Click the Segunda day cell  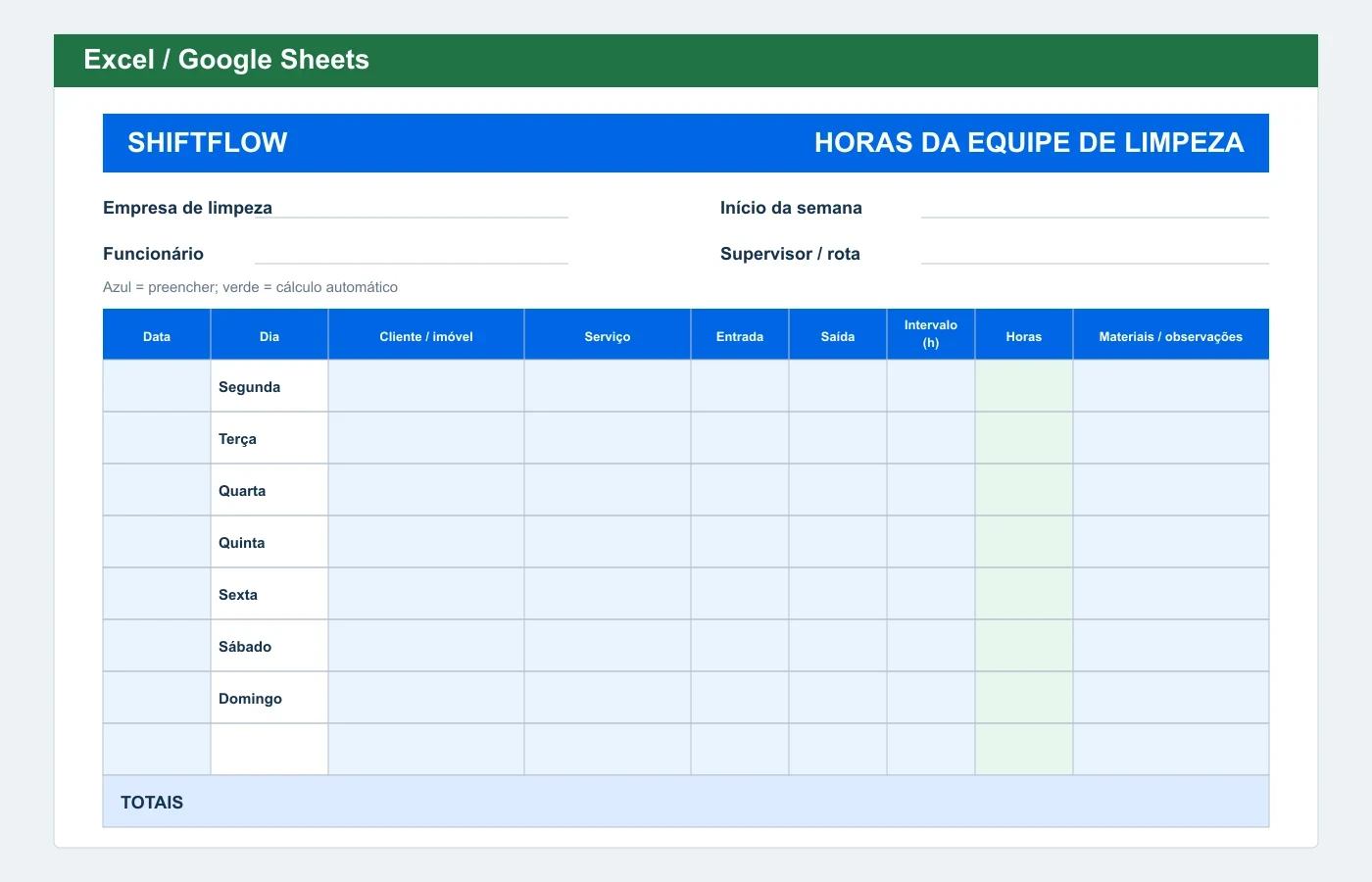(269, 386)
